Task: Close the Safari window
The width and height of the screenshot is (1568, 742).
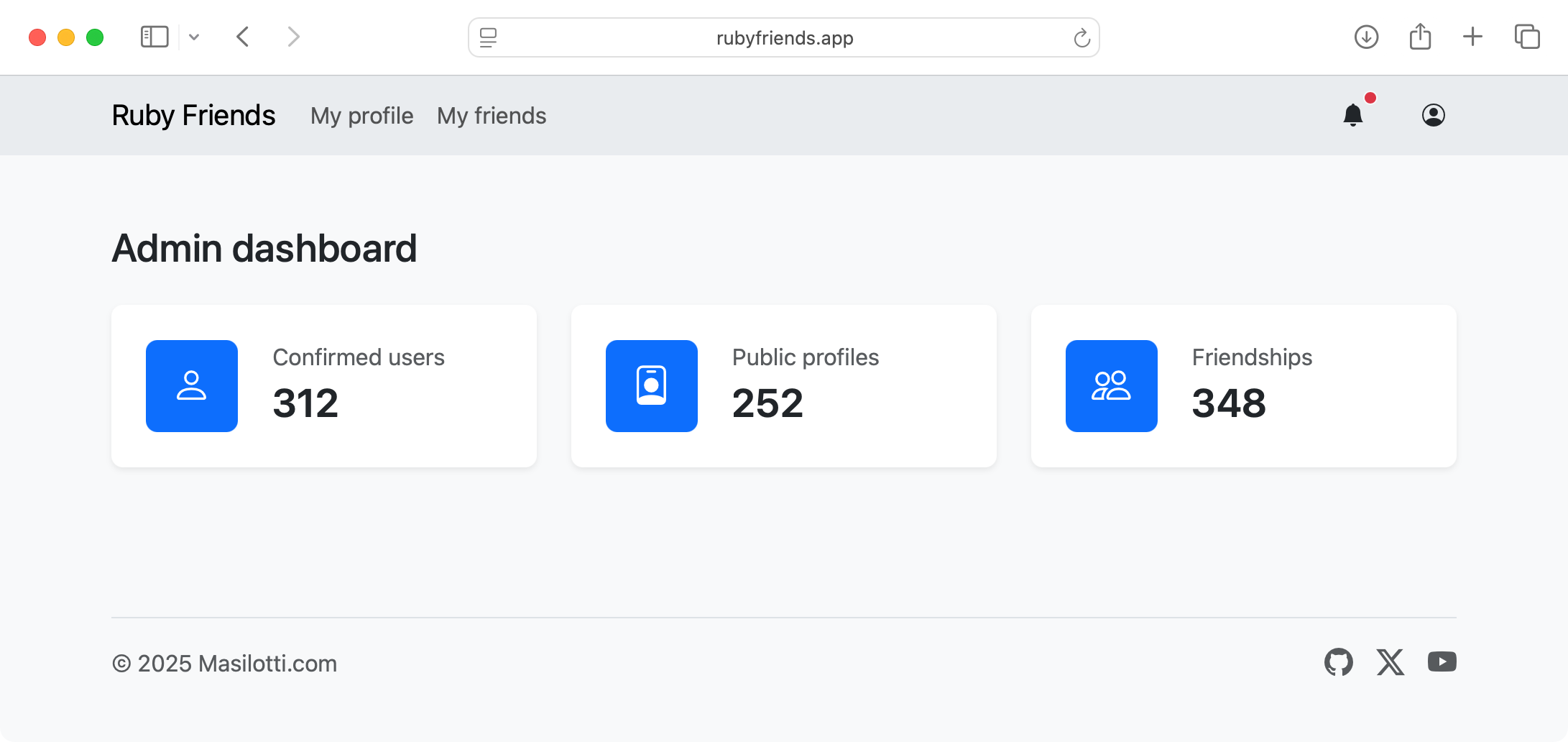Action: (37, 37)
